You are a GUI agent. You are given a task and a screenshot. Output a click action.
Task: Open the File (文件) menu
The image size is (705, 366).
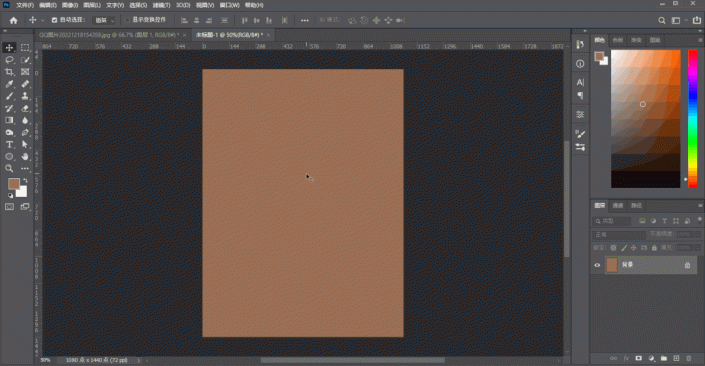pos(25,5)
